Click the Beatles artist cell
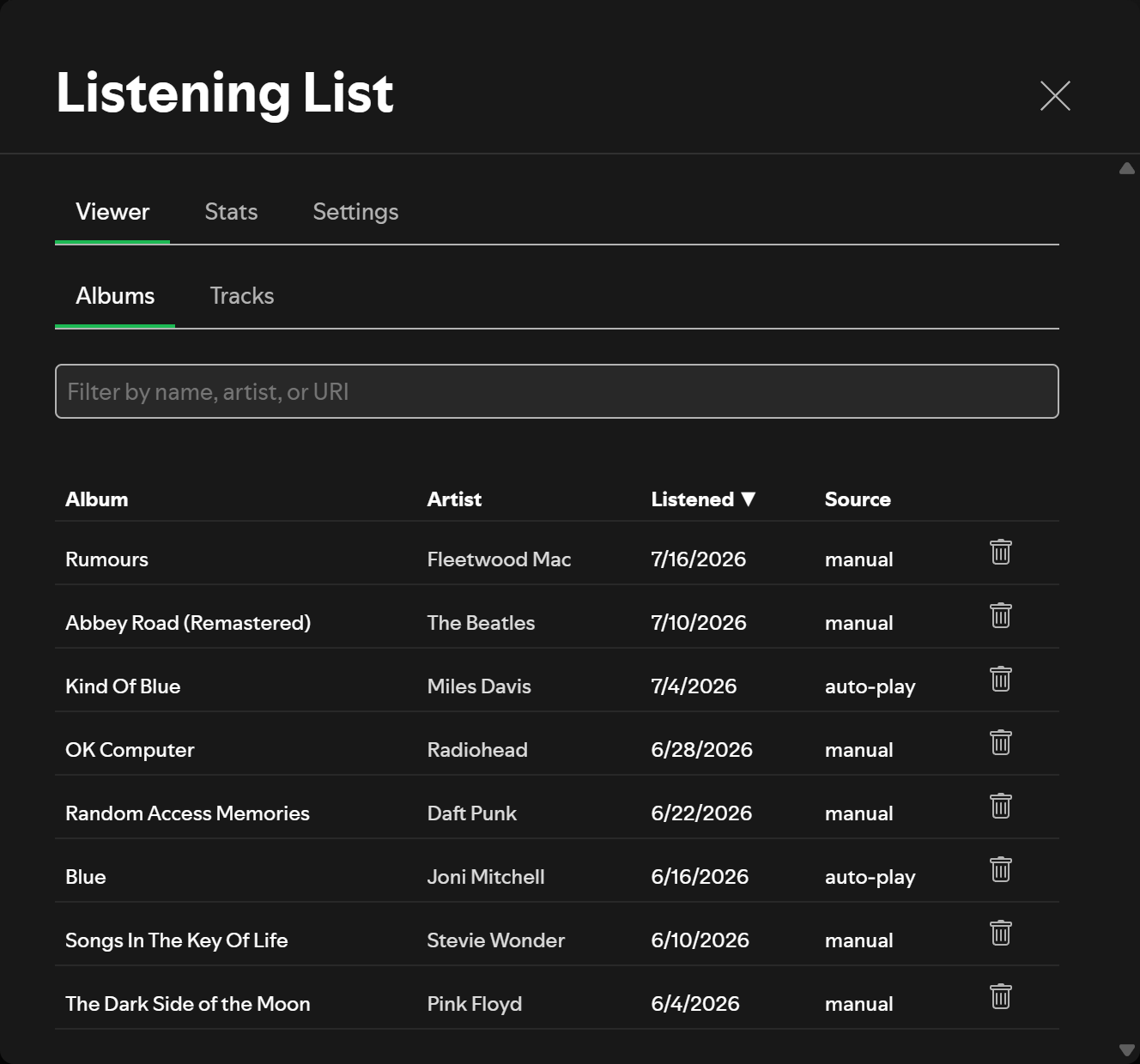The image size is (1140, 1064). [481, 623]
